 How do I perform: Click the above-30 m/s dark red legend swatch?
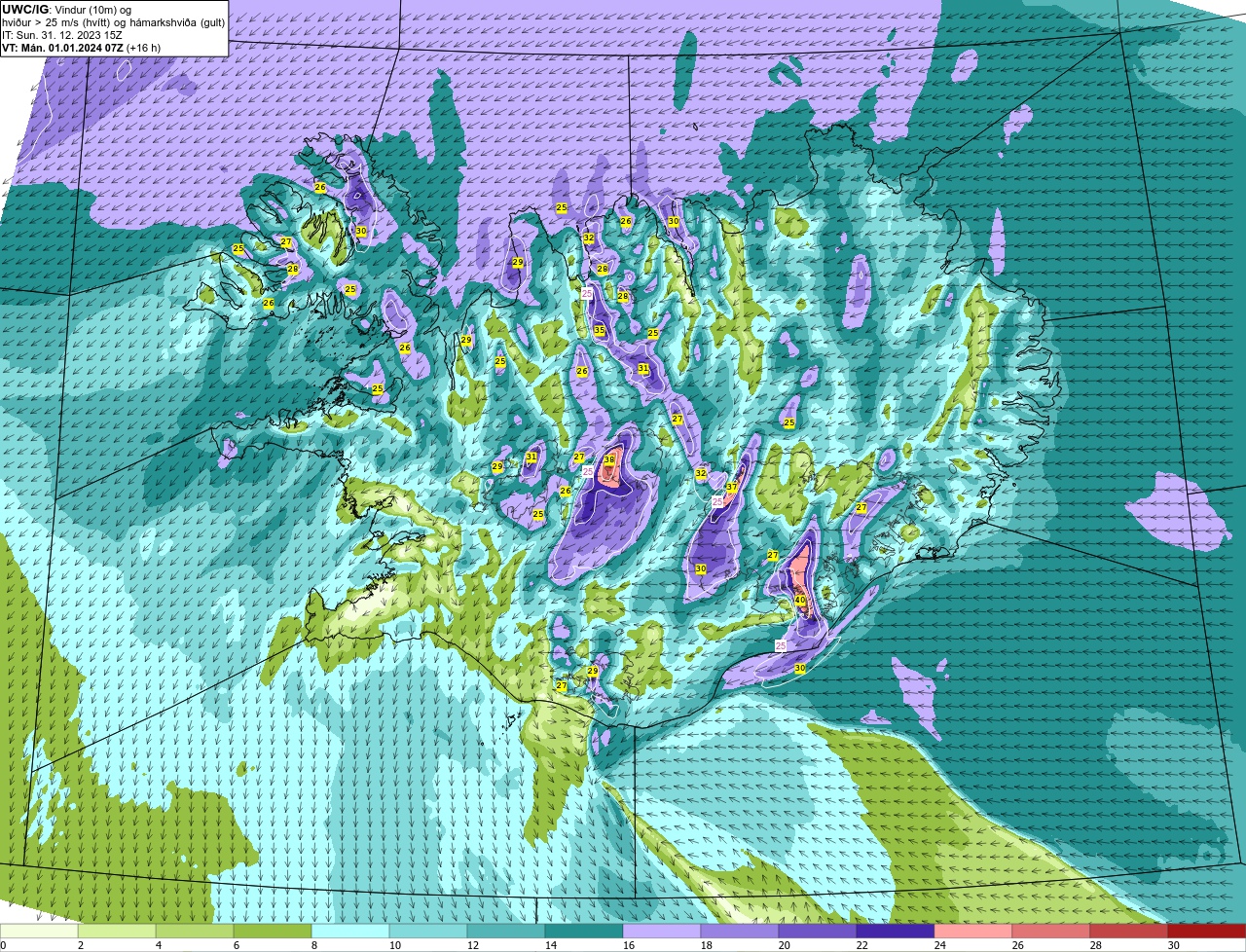point(1207,931)
